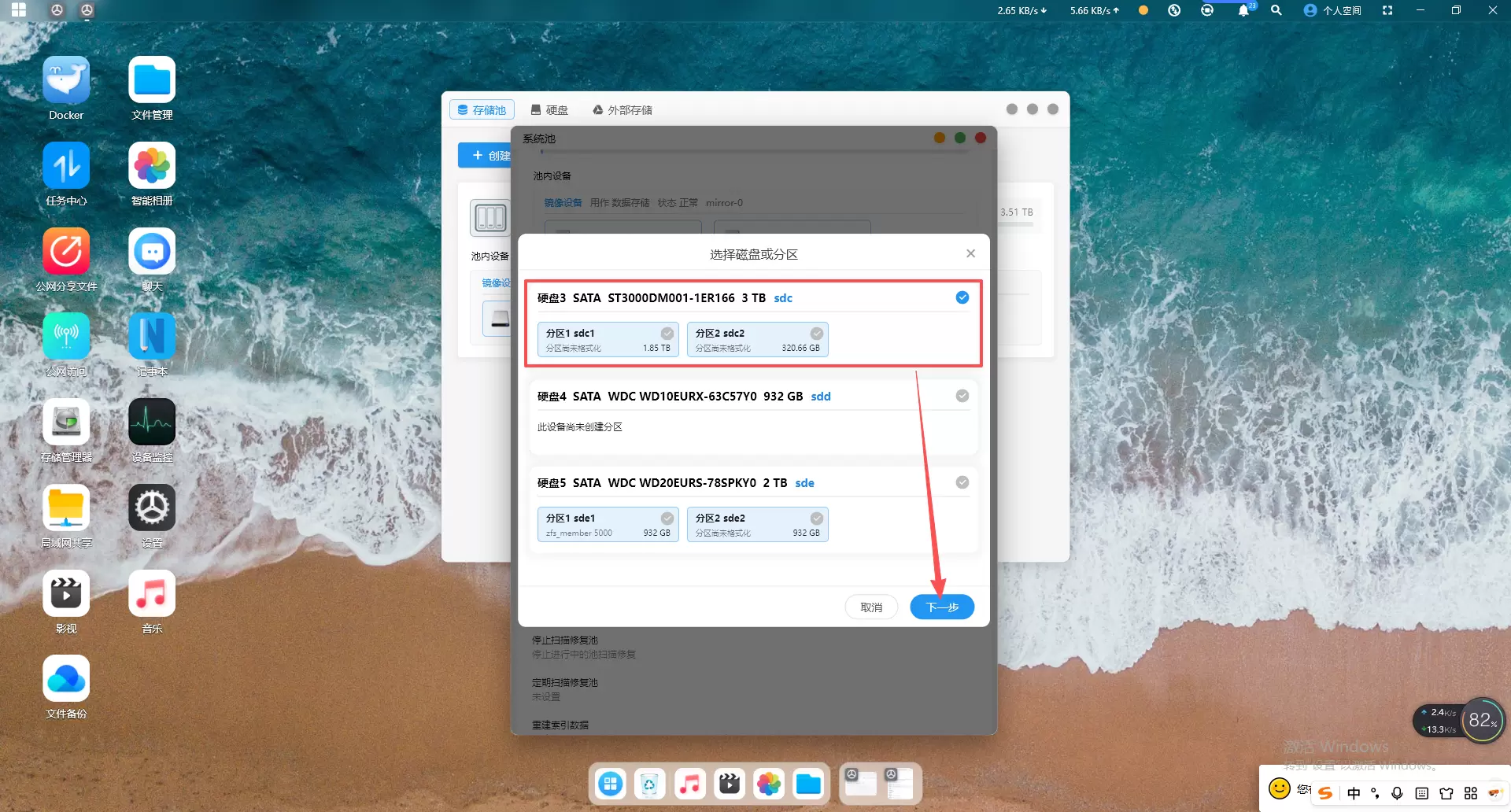Close the 选择磁盘或分区 dialog
The height and width of the screenshot is (812, 1511).
click(x=970, y=253)
